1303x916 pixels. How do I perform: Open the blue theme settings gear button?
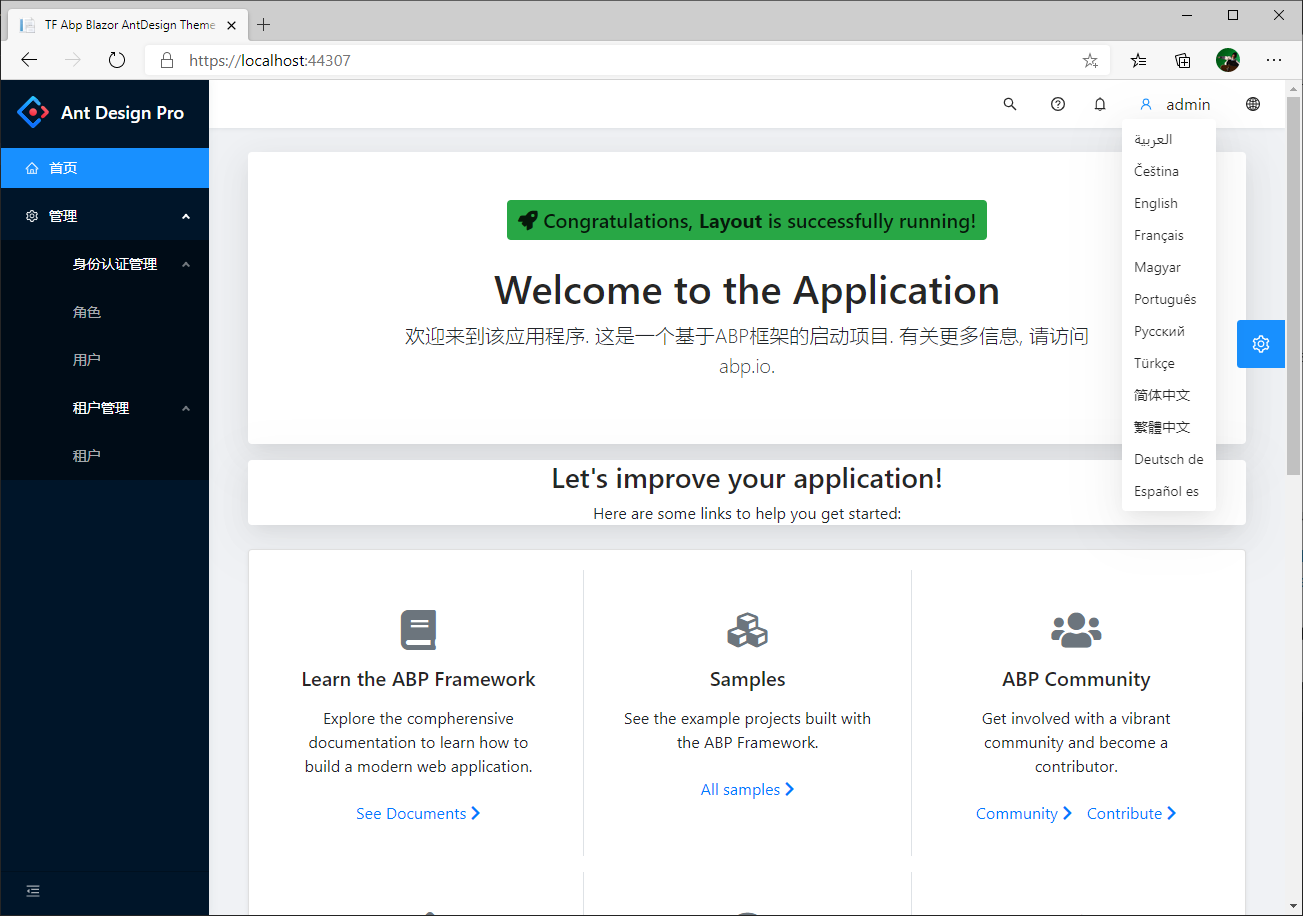coord(1260,343)
